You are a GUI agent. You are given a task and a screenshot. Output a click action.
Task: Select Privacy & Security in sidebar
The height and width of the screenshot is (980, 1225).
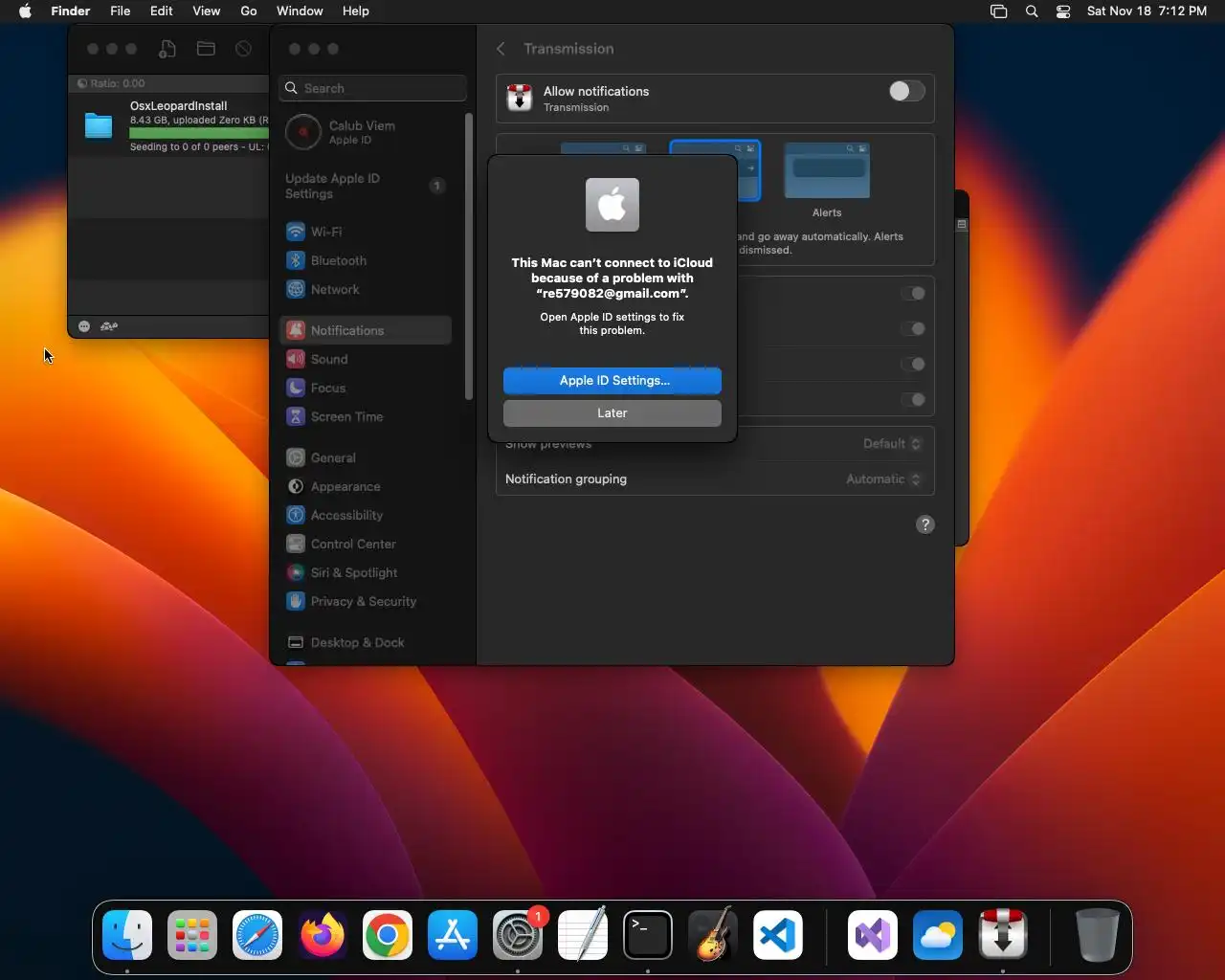[x=366, y=602]
